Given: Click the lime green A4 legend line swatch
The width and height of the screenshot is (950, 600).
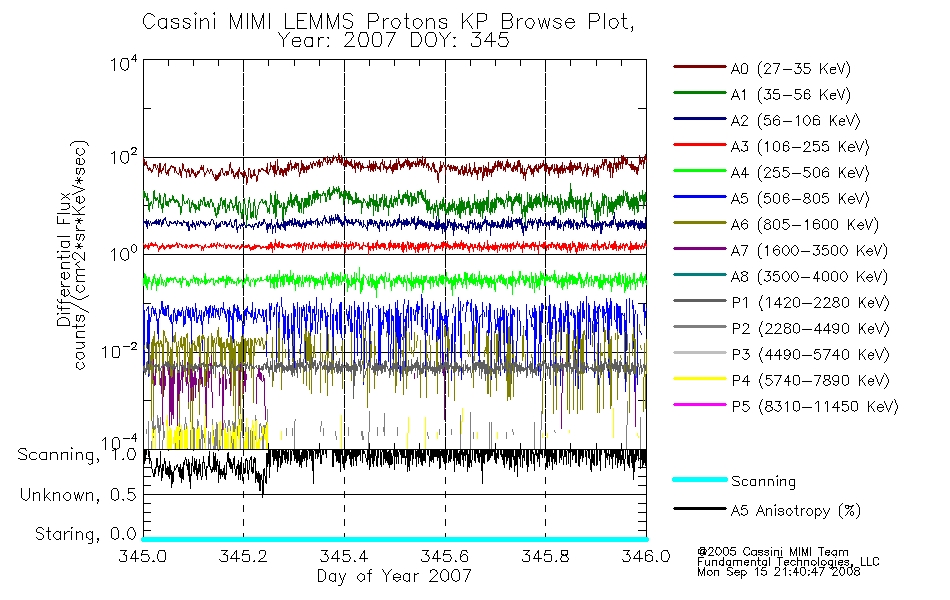Looking at the screenshot, I should point(700,171).
